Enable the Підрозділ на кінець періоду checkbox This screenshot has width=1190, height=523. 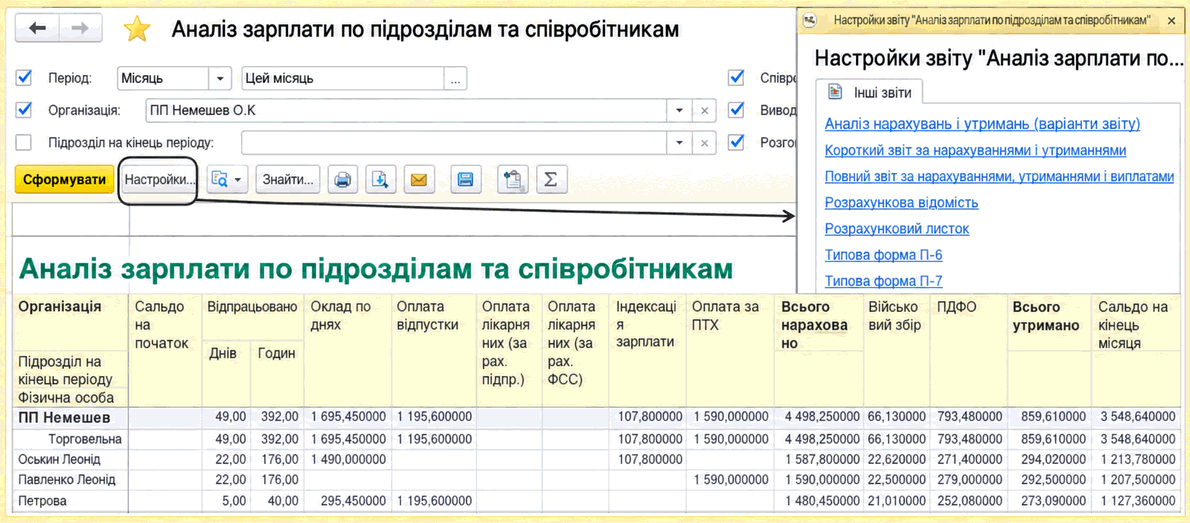pos(24,143)
